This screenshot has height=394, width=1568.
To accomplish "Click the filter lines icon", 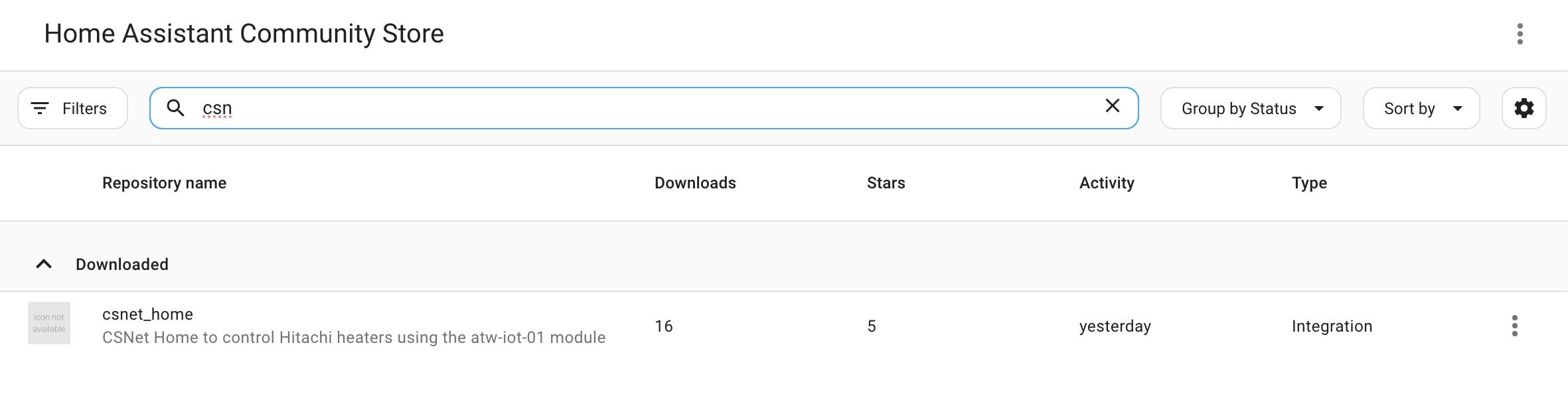I will (40, 108).
